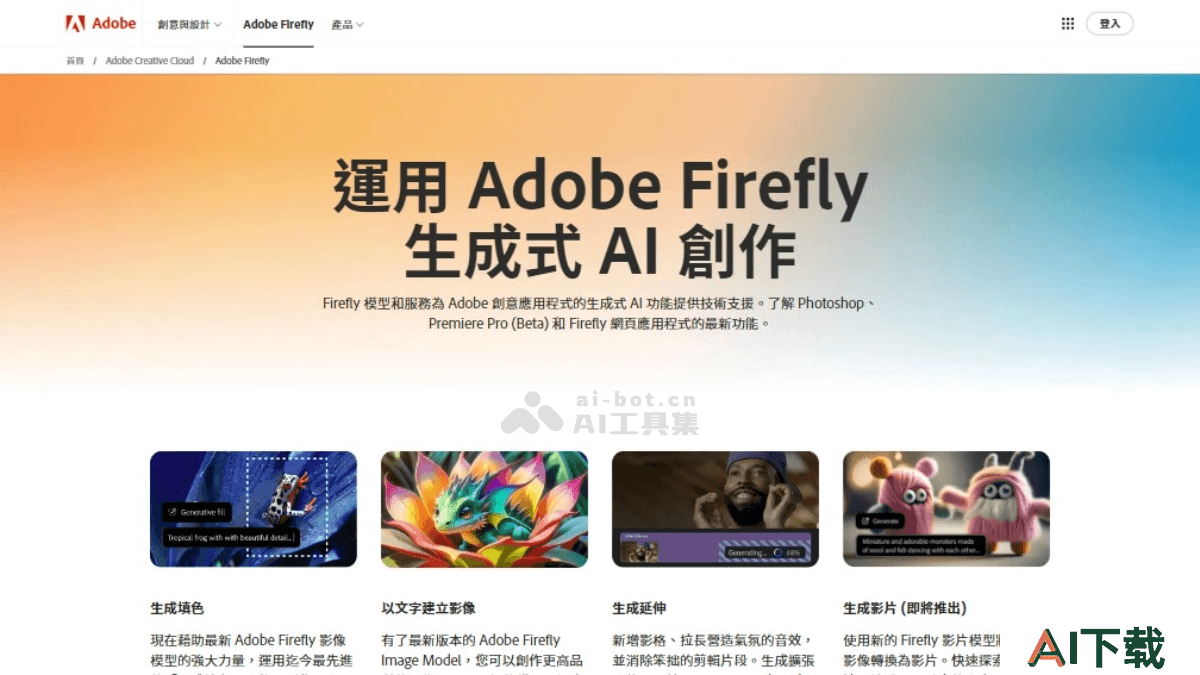Image resolution: width=1200 pixels, height=675 pixels.
Task: Expand the 創意與設計 dropdown menu
Action: click(x=189, y=24)
